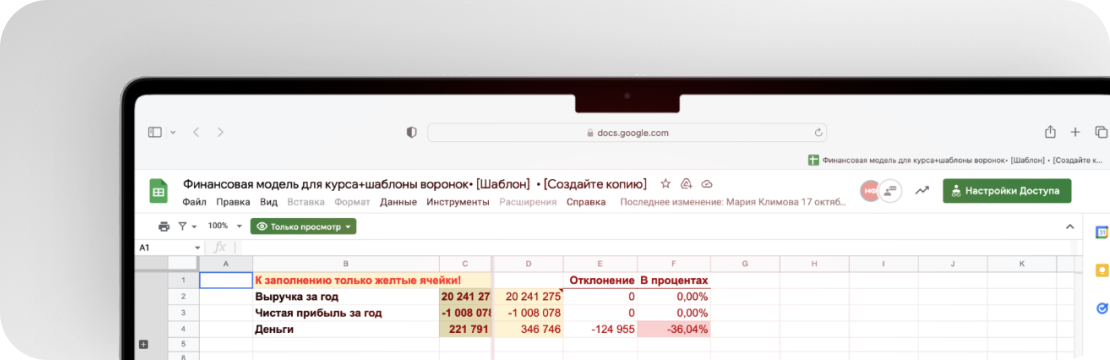Open the Справка menu
1110x360 pixels.
click(x=586, y=202)
